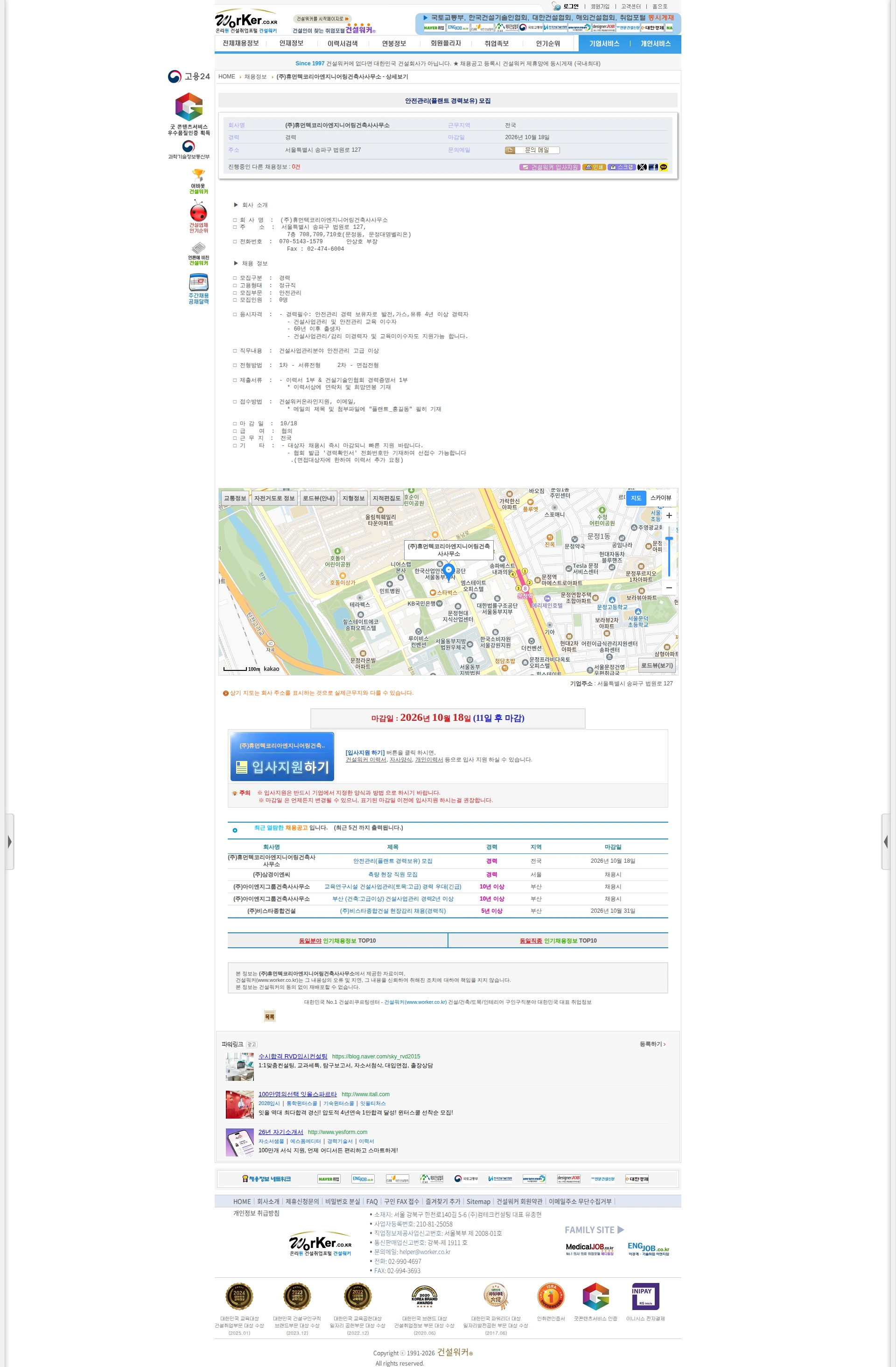Viewport: 896px width, 1367px height.
Task: Click 로드뷰(보기) button on map
Action: point(657,666)
